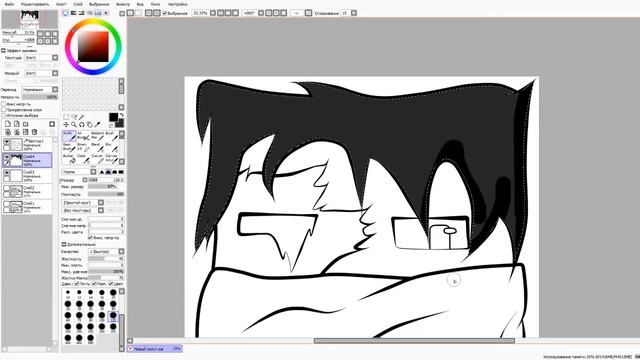Click the foreground black color swatch
The height and width of the screenshot is (360, 640).
point(113,118)
